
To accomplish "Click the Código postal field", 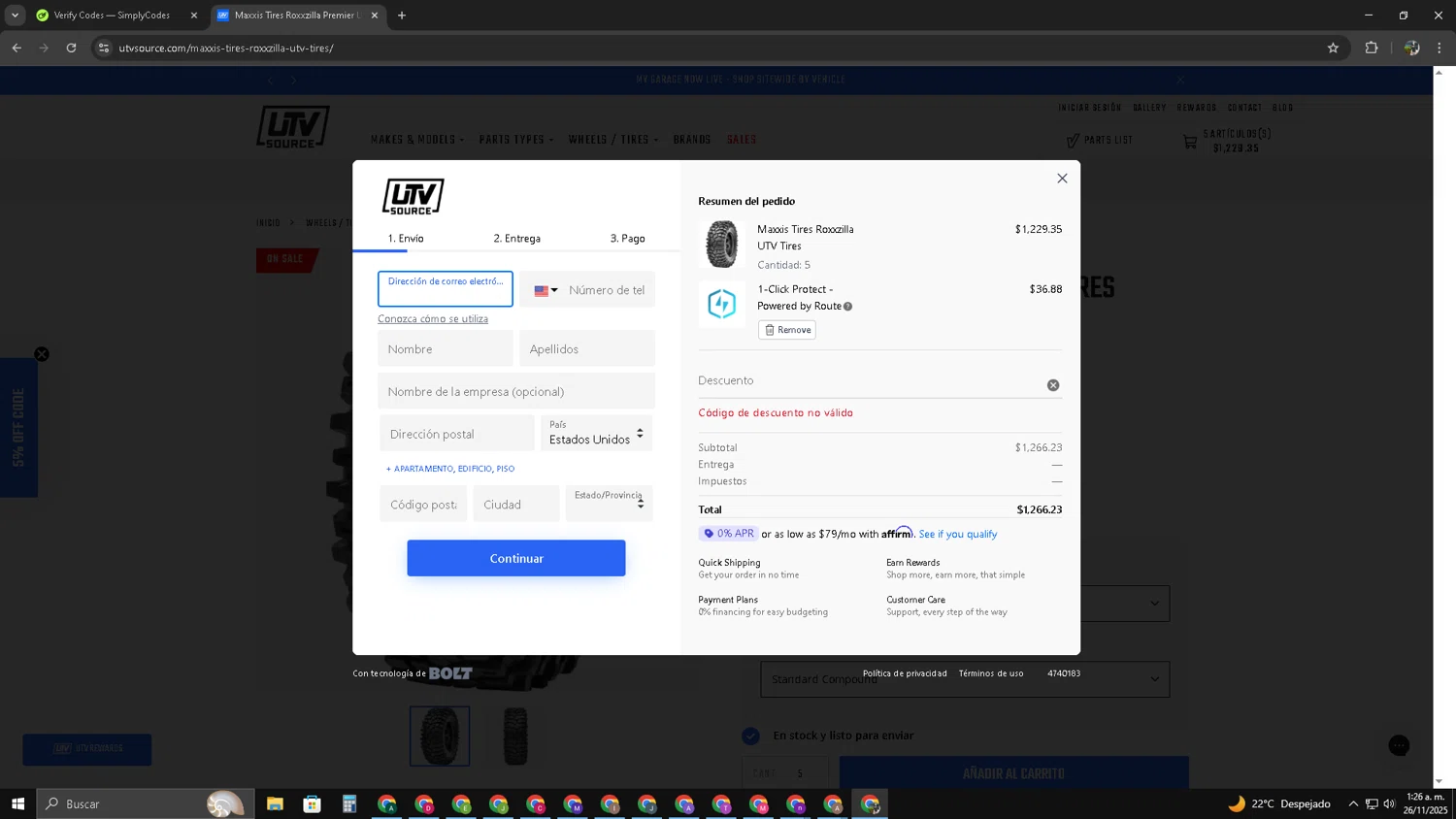I will pos(423,505).
